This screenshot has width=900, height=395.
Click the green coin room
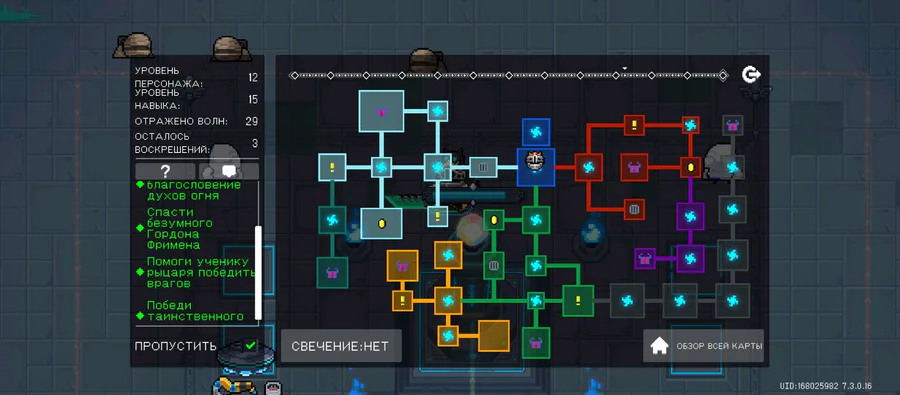tap(494, 220)
